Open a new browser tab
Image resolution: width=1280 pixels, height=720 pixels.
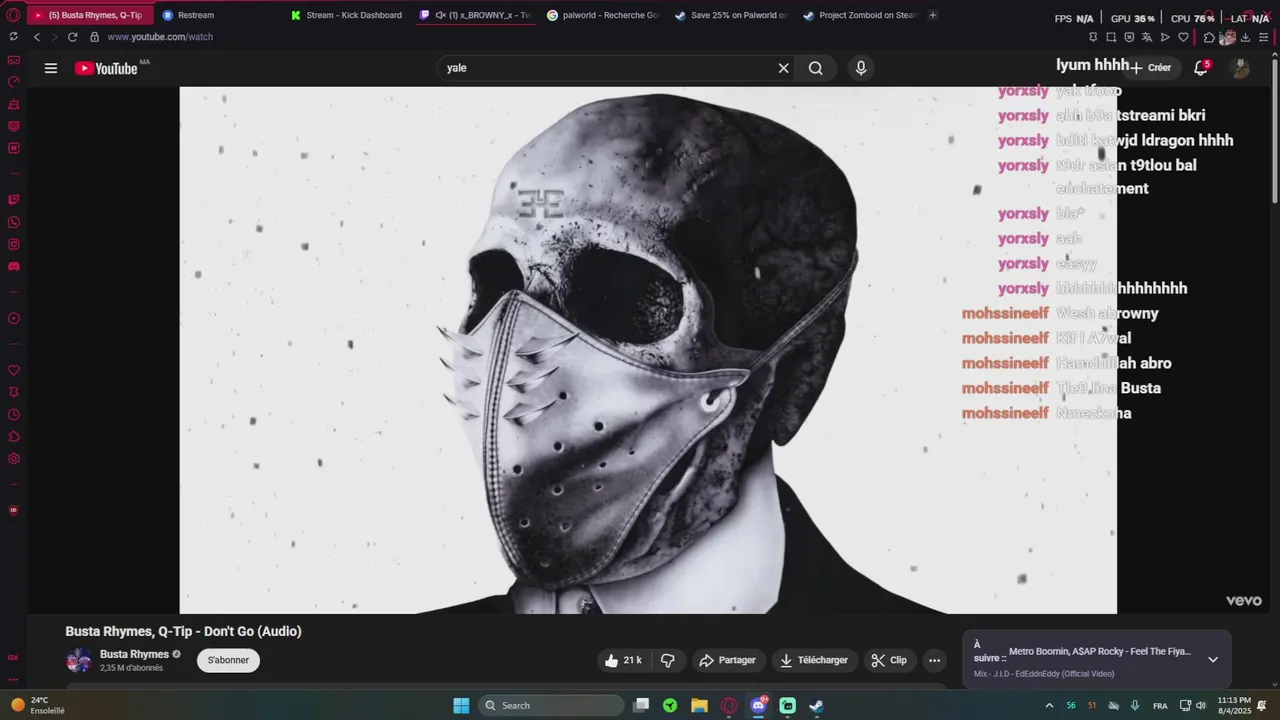933,15
